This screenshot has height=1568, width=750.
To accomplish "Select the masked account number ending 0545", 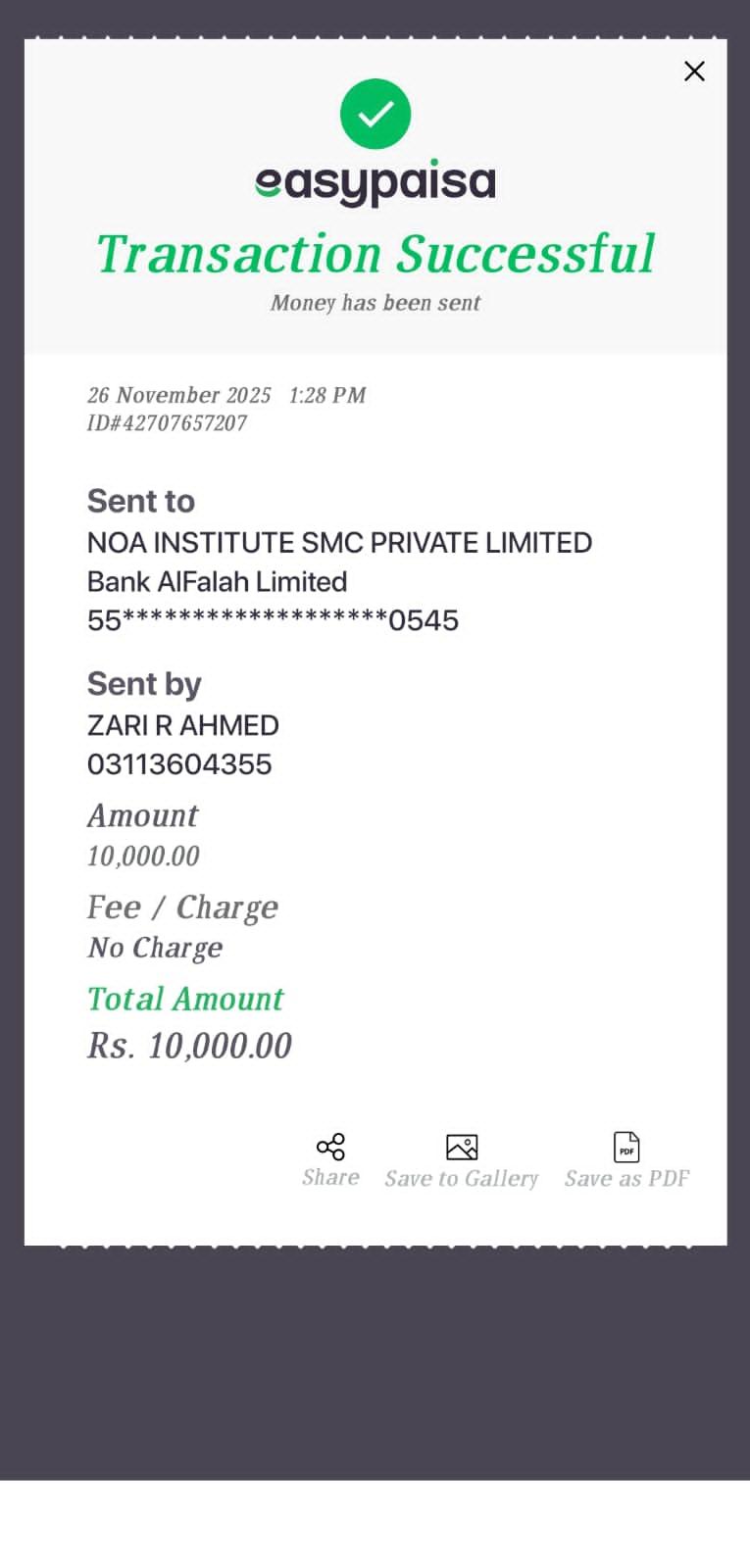I will click(x=273, y=620).
